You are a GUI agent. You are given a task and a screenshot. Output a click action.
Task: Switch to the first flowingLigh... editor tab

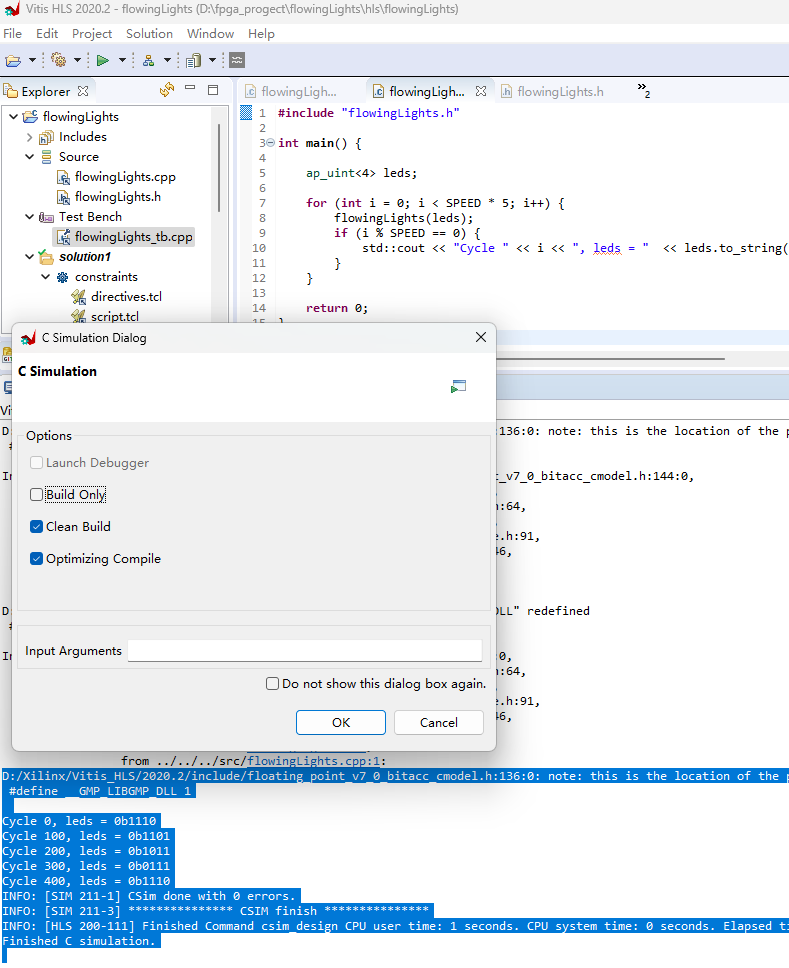[291, 91]
